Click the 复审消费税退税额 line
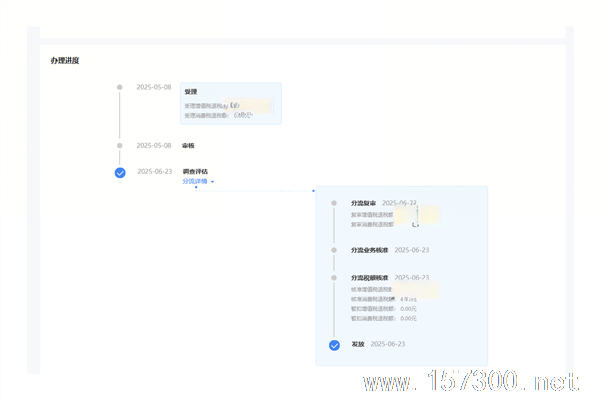Viewport: 600px width, 400px height. 385,224
